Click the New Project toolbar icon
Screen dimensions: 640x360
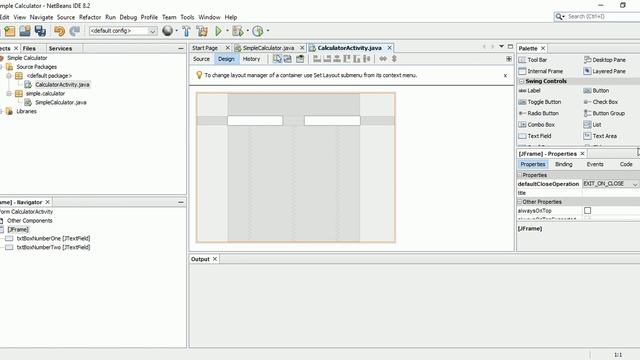[x=10, y=31]
